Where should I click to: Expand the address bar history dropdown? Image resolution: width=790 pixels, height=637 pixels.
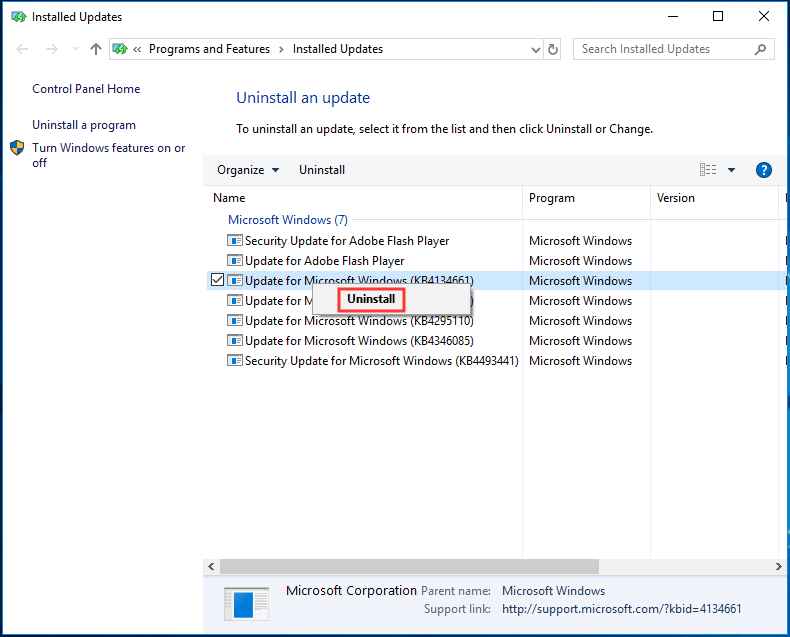coord(536,49)
